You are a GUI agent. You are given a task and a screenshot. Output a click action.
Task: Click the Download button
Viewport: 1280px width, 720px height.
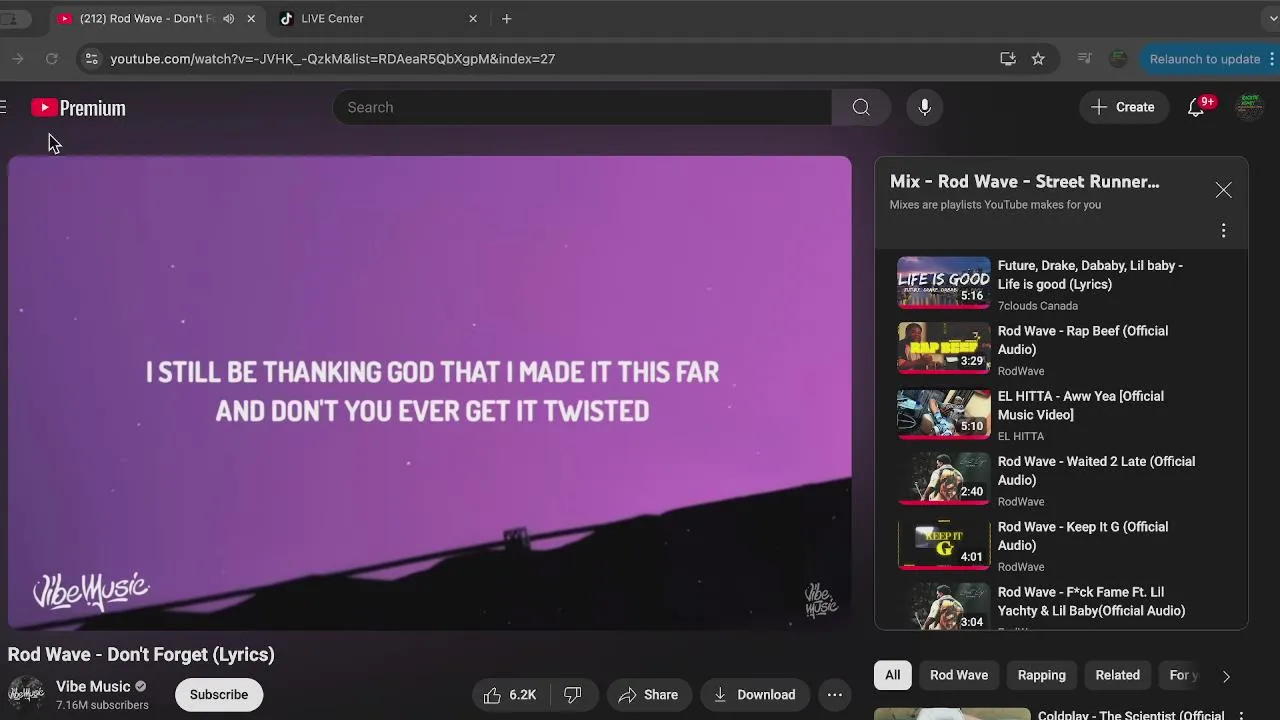coord(754,695)
